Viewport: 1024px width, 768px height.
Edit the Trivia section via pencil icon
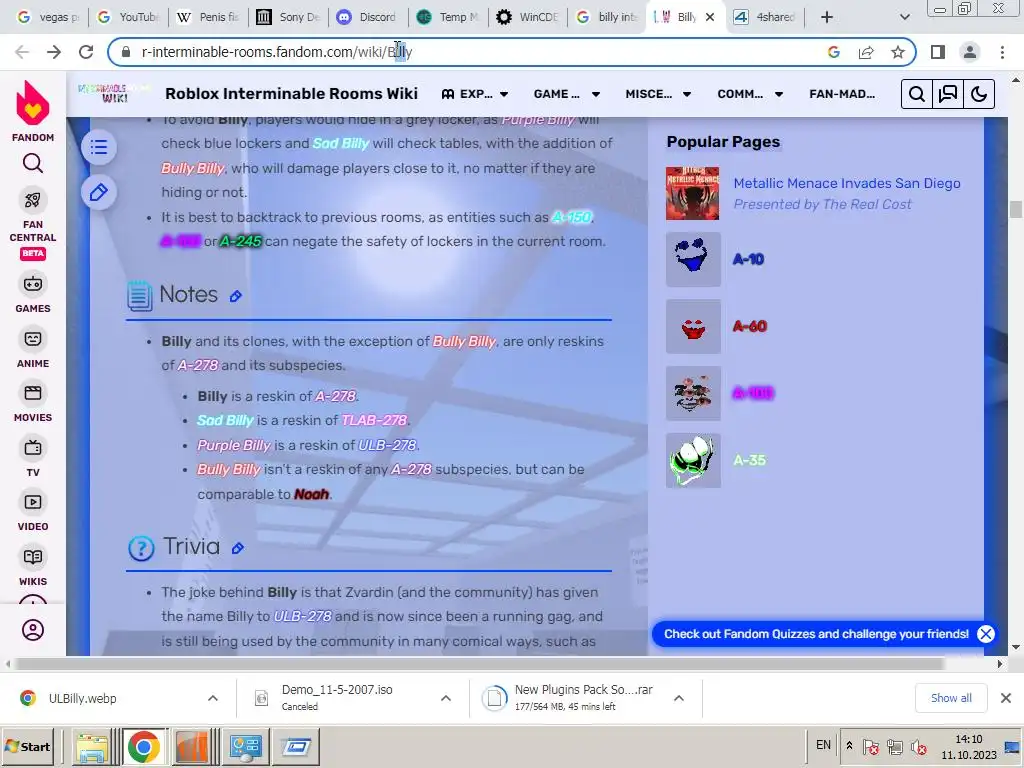point(238,549)
